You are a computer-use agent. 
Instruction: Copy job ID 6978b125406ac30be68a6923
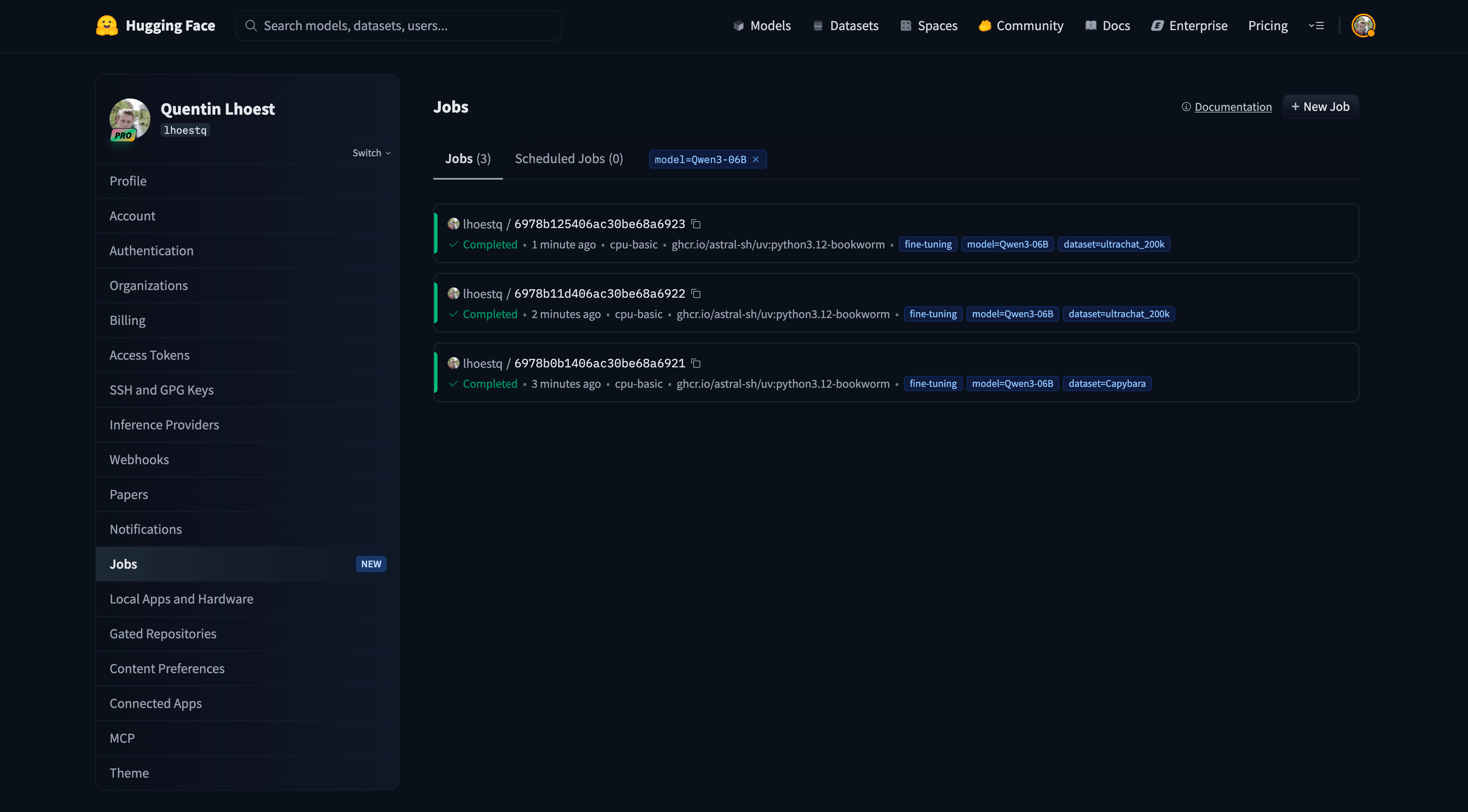pos(696,224)
